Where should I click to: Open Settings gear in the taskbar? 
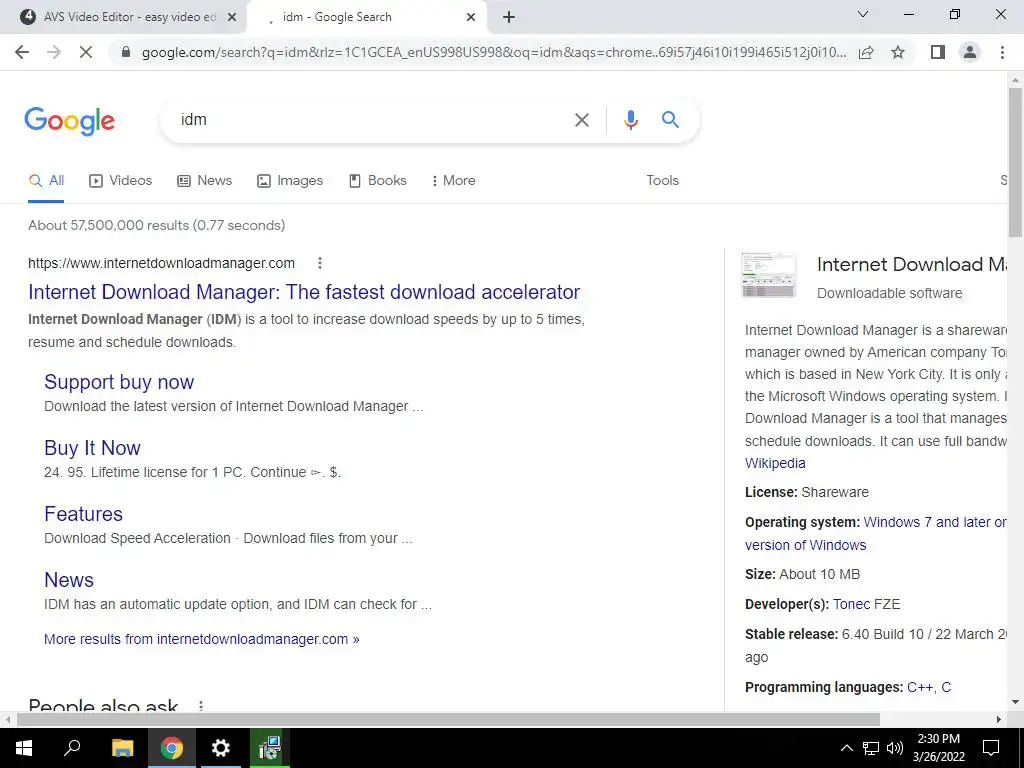pyautogui.click(x=221, y=748)
